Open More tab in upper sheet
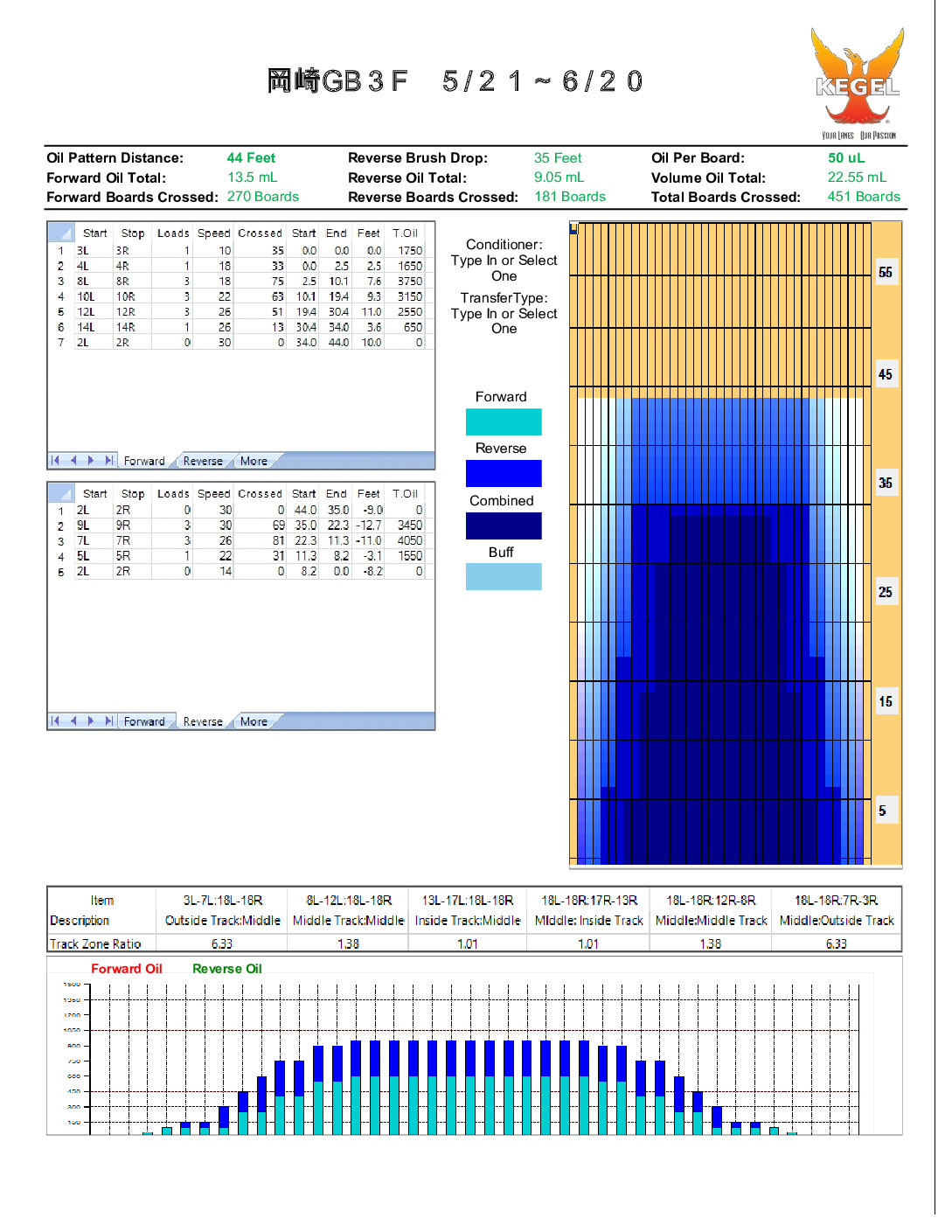 (254, 461)
